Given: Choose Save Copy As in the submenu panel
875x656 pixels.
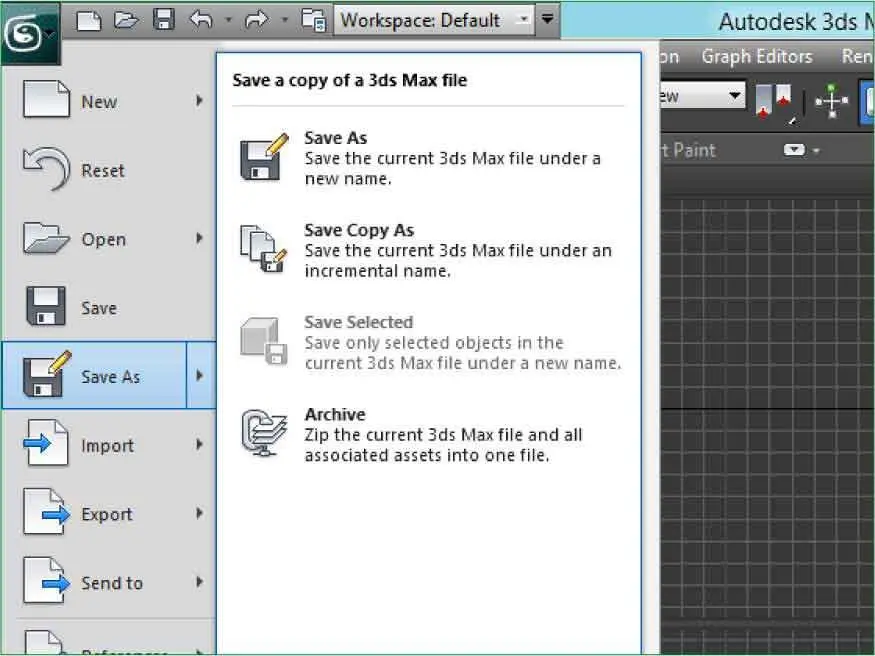Looking at the screenshot, I should coord(428,250).
